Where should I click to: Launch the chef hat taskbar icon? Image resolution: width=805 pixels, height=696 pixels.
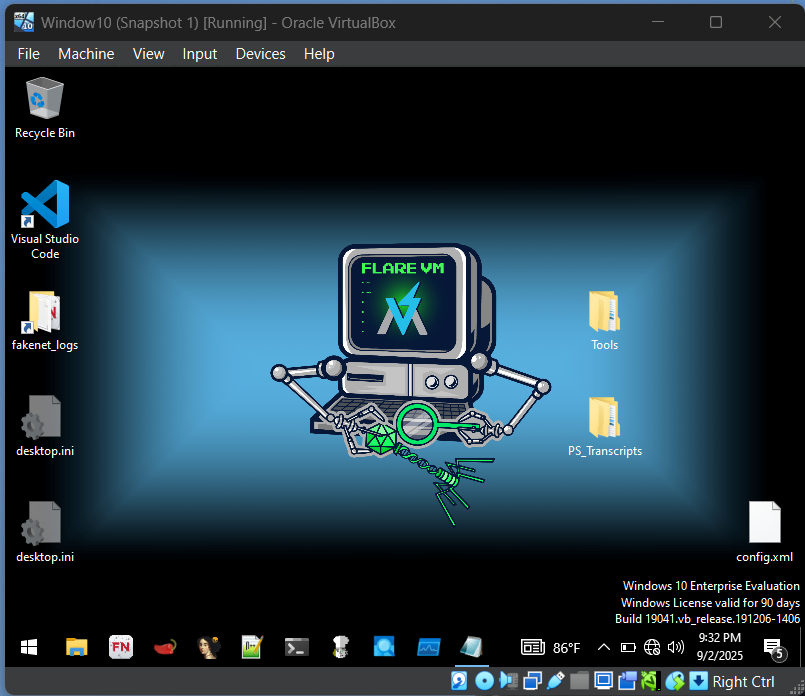click(x=340, y=647)
